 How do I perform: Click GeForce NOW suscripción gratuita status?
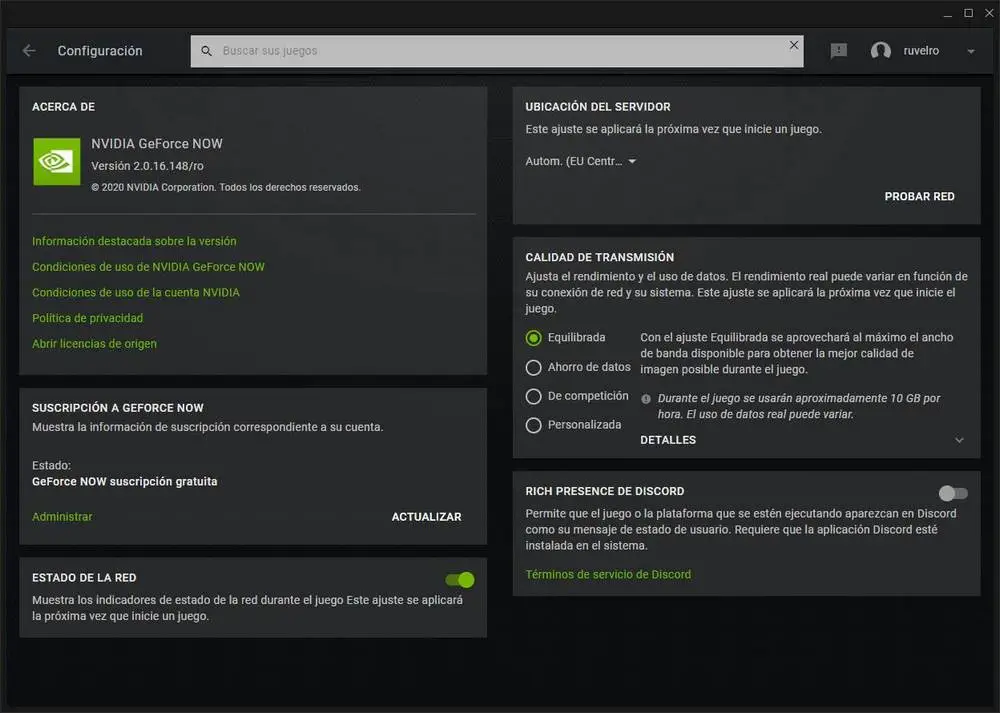coord(124,481)
